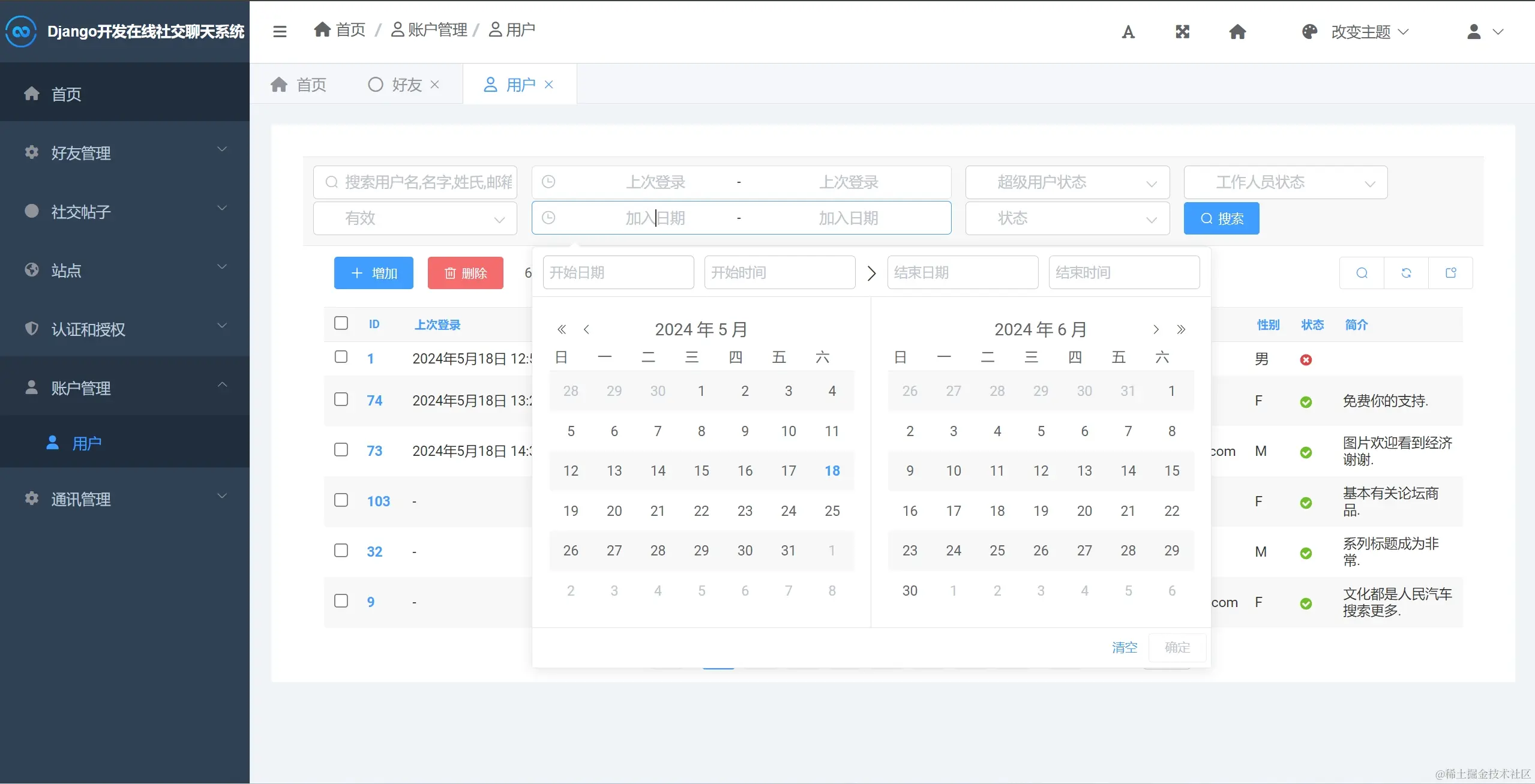Toggle fullscreen with the expand icon
The width and height of the screenshot is (1535, 784).
click(x=1182, y=32)
